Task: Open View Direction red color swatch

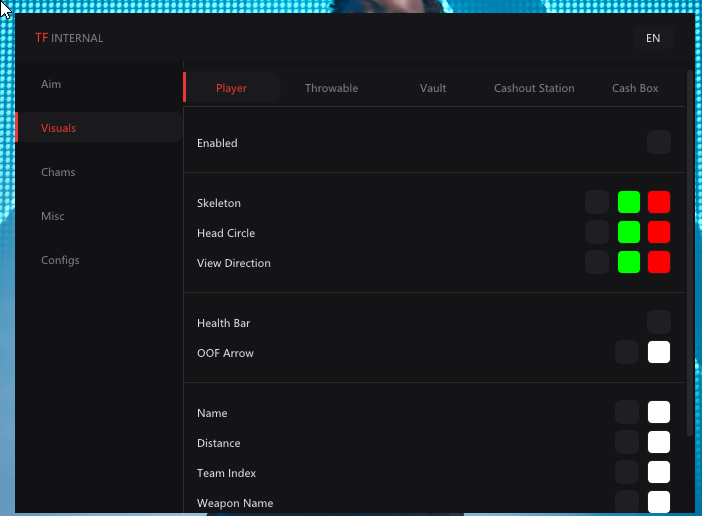Action: pos(659,262)
